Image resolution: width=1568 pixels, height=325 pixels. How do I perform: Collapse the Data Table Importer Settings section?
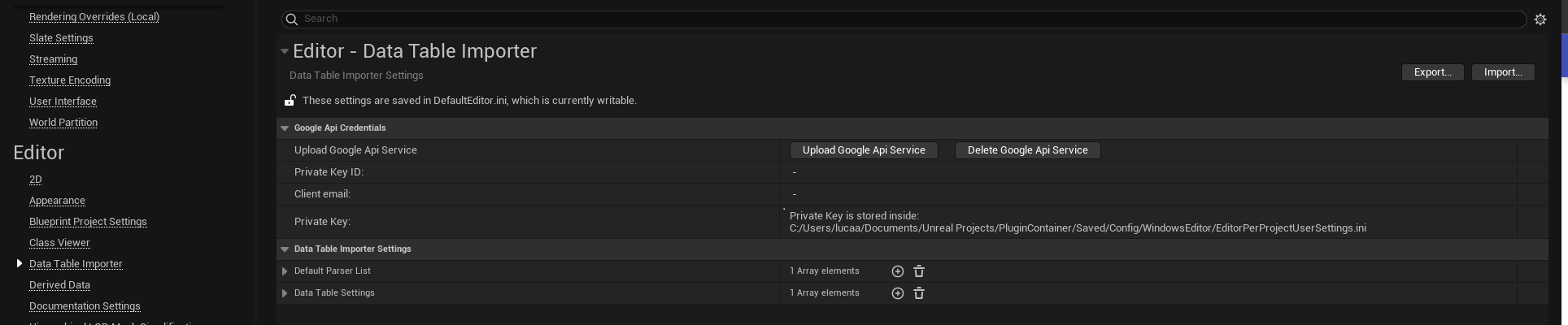tap(285, 249)
